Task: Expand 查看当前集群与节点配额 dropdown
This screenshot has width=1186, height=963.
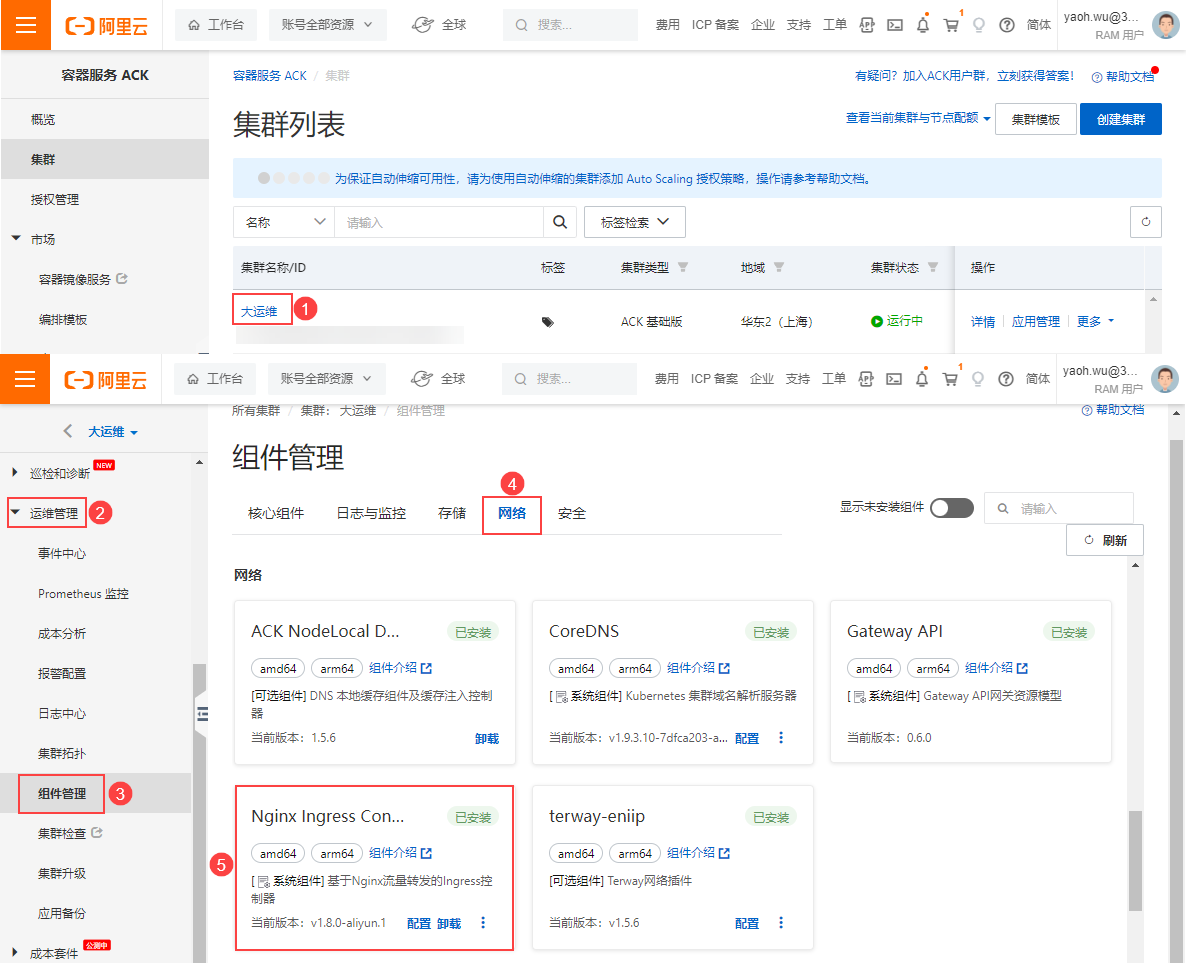Action: tap(917, 118)
